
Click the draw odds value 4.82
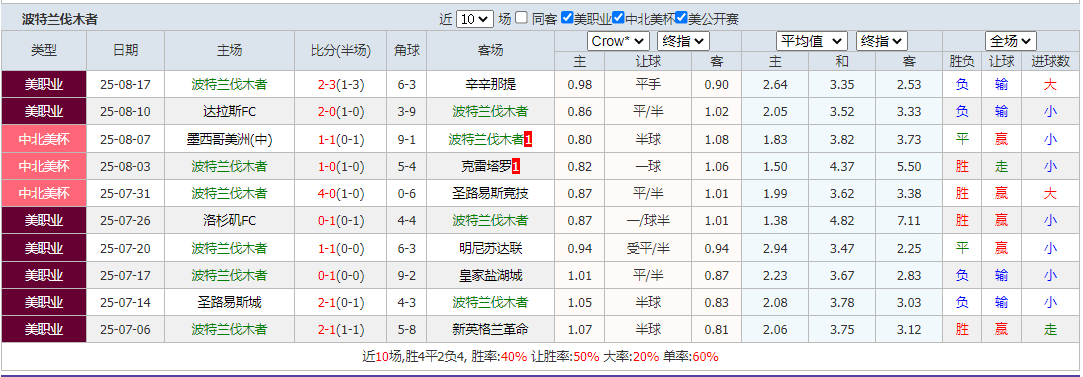point(841,221)
